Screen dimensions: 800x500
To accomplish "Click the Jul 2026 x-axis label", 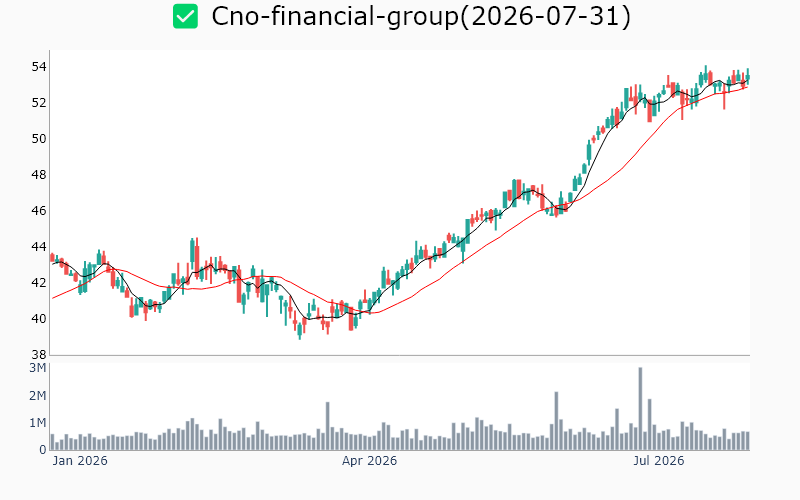I will click(x=659, y=461).
